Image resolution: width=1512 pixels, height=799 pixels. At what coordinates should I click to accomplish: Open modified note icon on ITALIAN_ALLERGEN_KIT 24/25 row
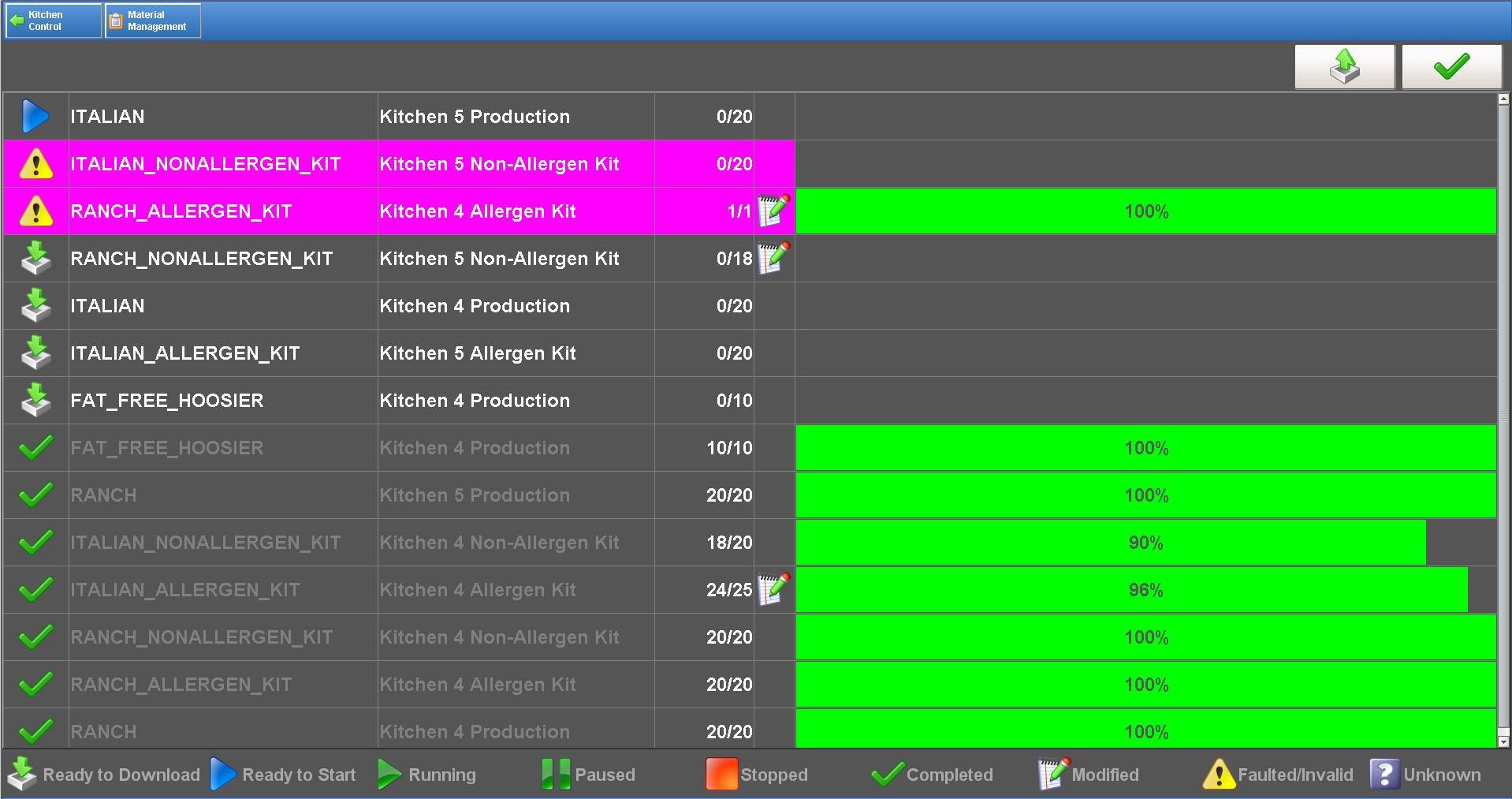pos(773,589)
